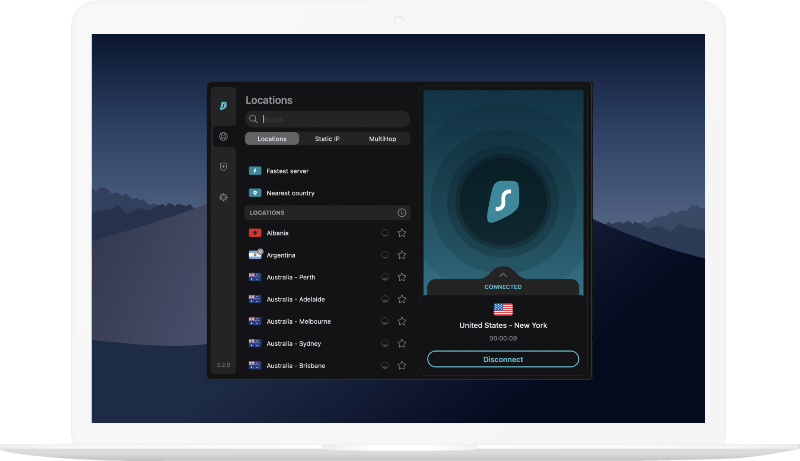Switch to the MultiHop tab
Viewport: 800px width, 461px height.
click(383, 139)
